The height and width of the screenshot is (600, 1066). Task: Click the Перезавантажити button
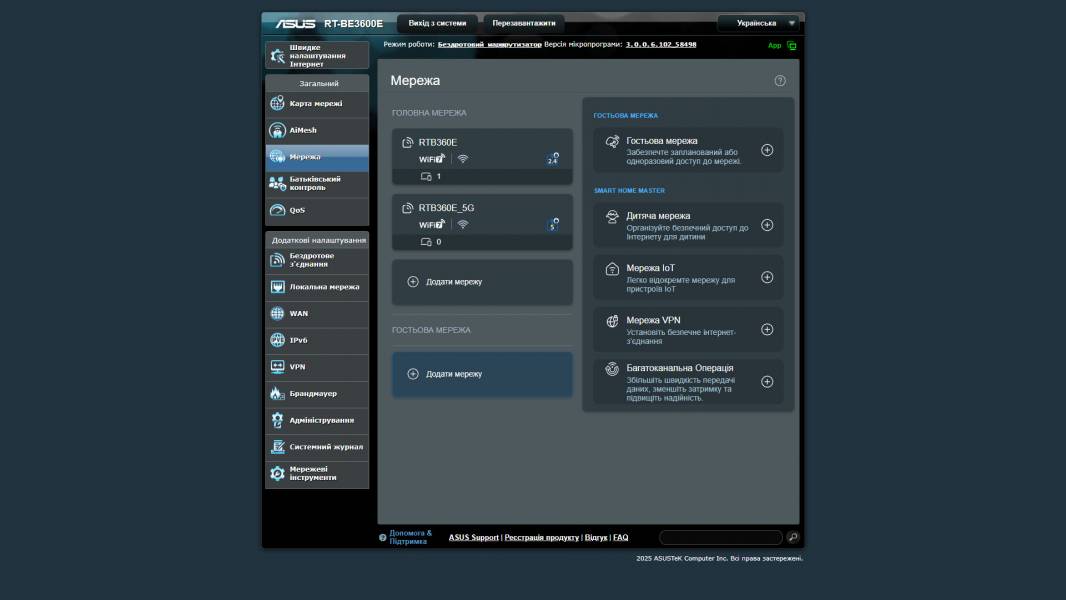coord(523,23)
